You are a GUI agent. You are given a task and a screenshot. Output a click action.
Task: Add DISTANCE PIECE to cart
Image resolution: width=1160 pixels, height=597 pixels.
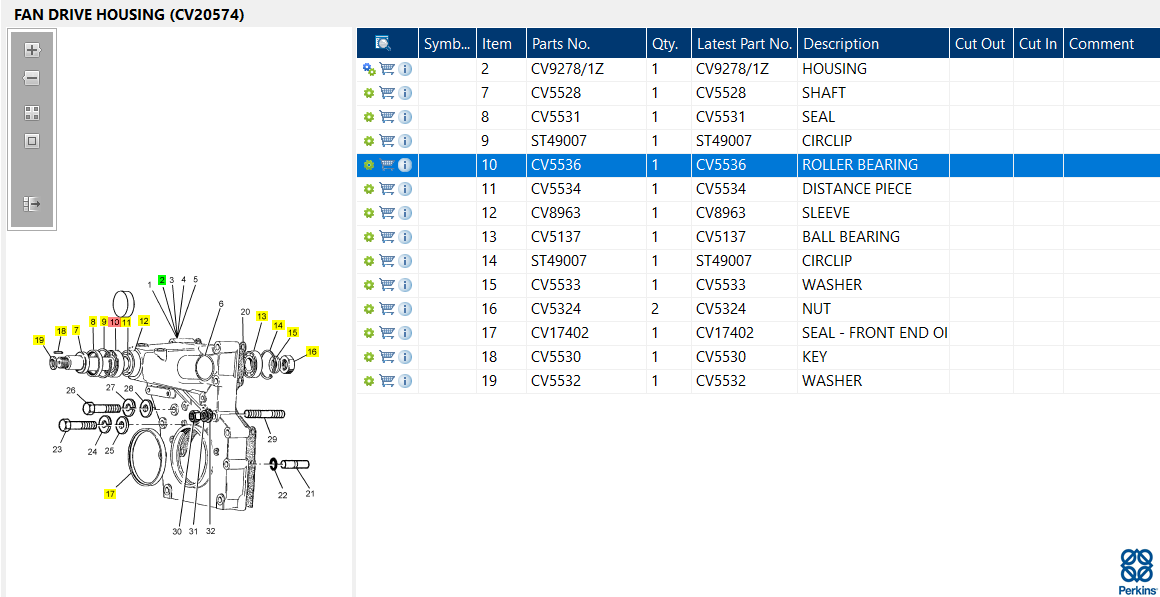coord(387,189)
